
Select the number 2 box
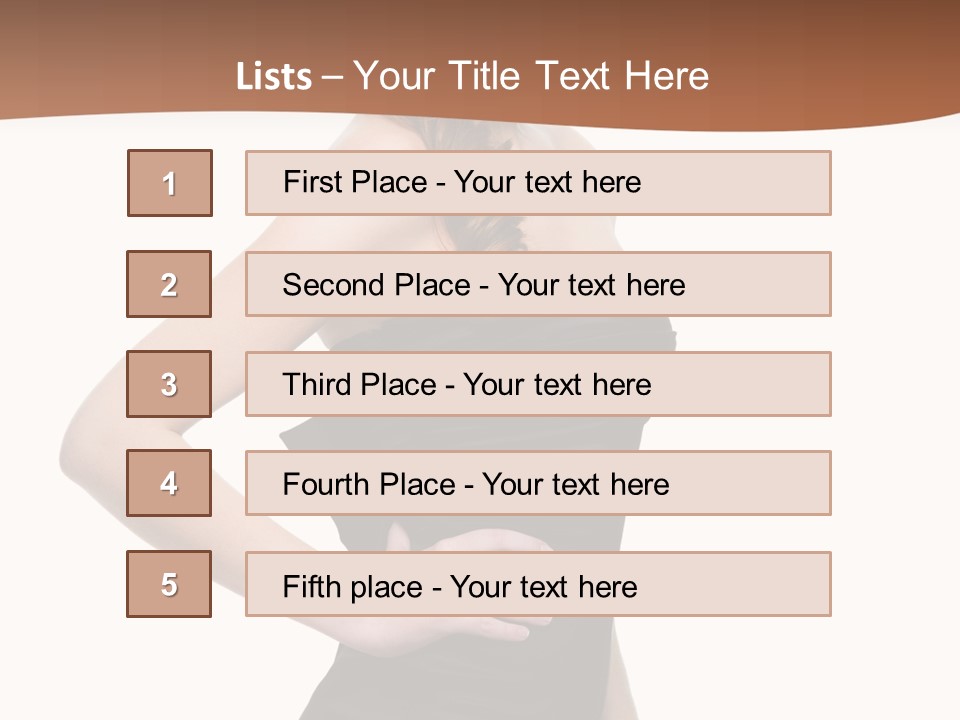(x=169, y=284)
